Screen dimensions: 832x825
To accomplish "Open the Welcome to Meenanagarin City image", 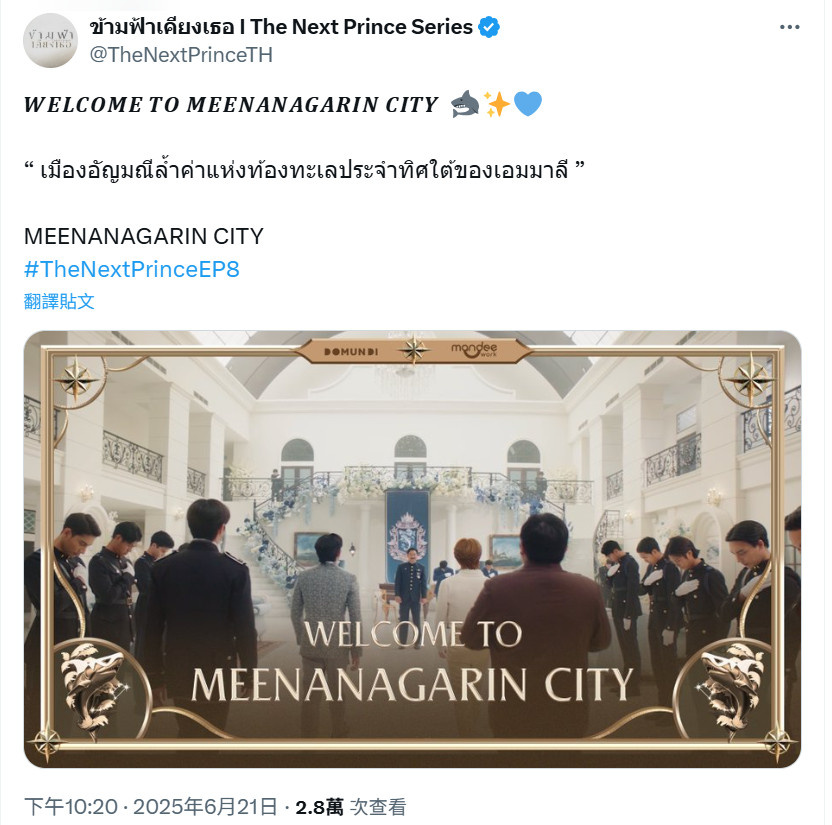I will (412, 549).
